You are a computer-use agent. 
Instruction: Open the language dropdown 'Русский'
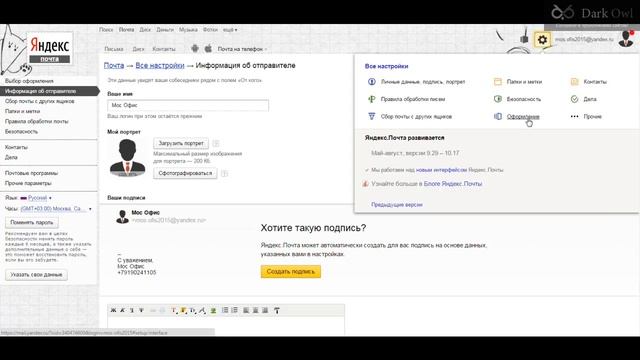click(38, 198)
